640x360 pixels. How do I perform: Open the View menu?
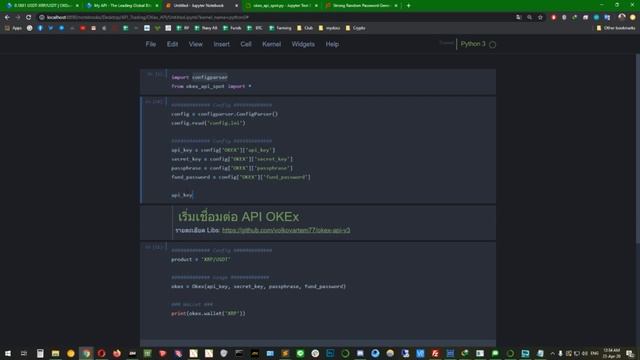coord(196,44)
